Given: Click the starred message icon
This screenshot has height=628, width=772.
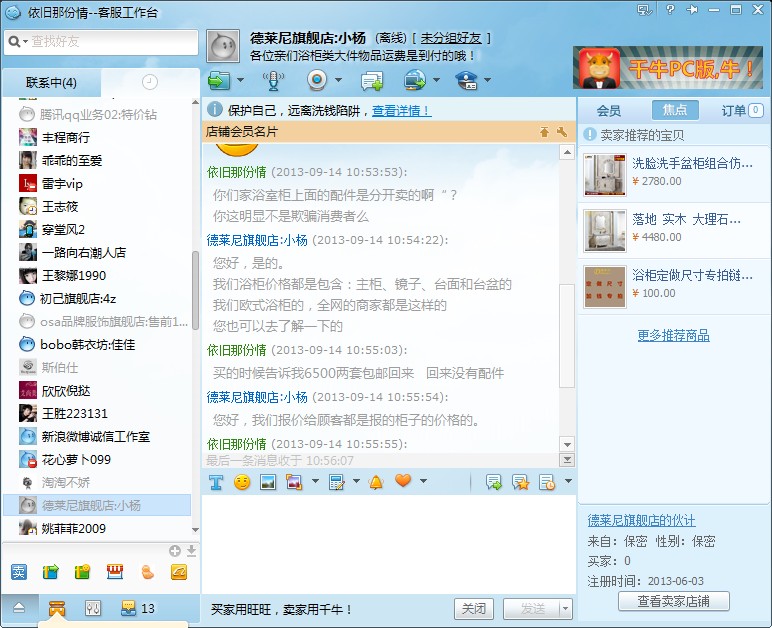Looking at the screenshot, I should [x=520, y=482].
